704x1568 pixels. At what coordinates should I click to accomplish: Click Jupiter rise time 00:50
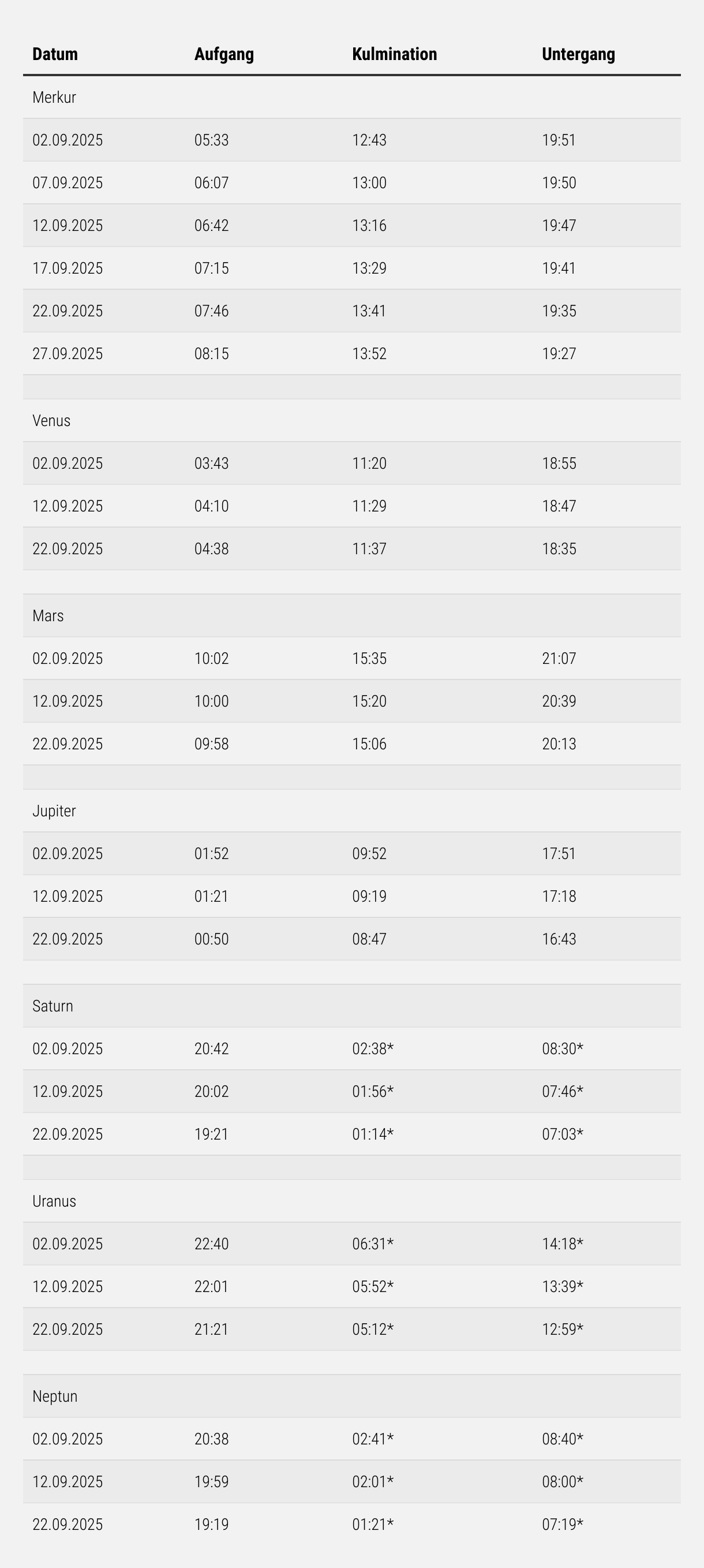point(211,939)
